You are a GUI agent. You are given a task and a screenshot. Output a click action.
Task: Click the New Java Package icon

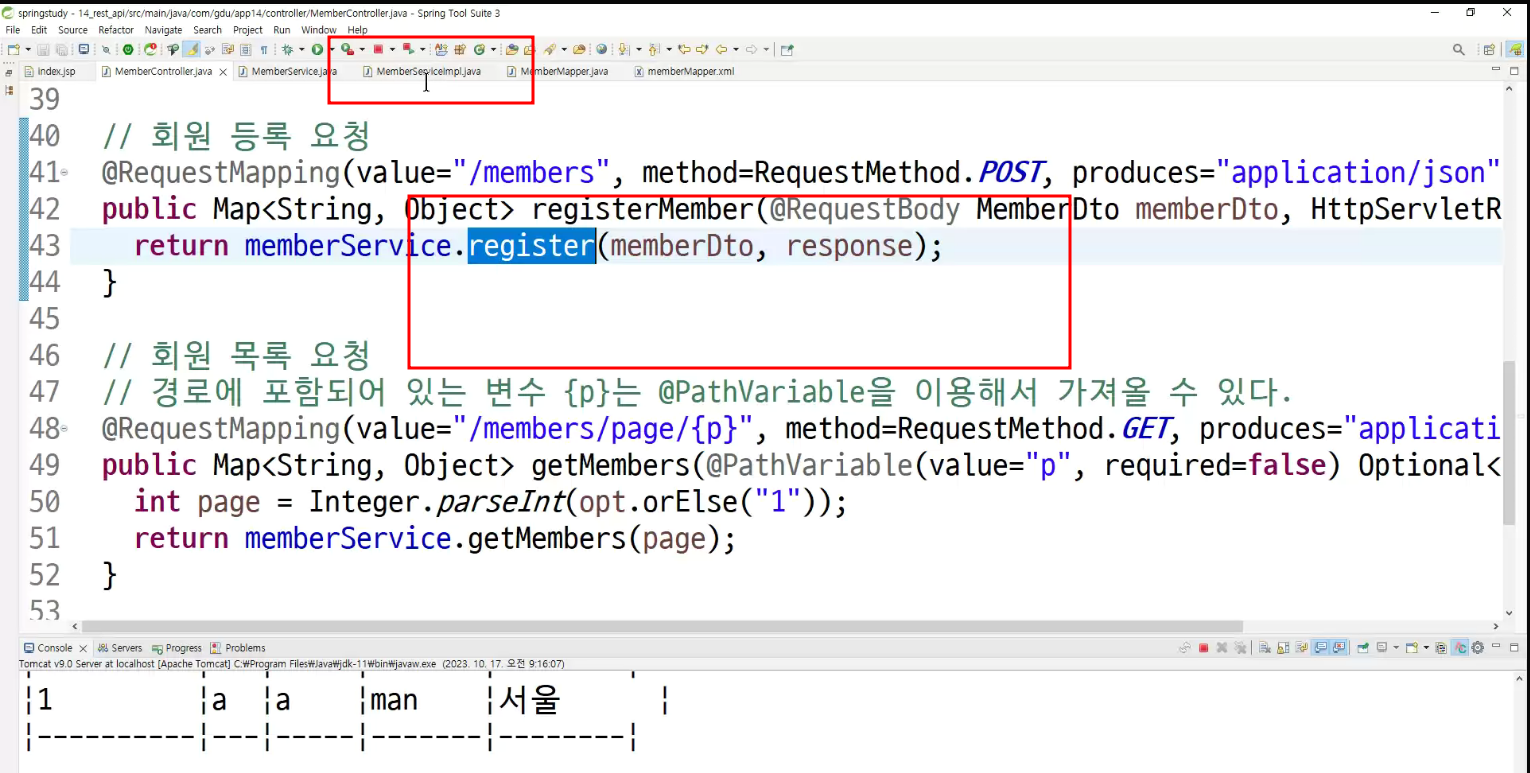[x=460, y=49]
